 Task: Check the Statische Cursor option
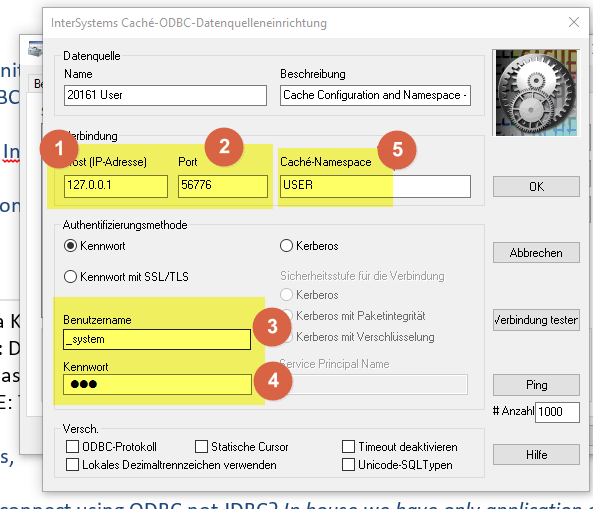click(201, 447)
